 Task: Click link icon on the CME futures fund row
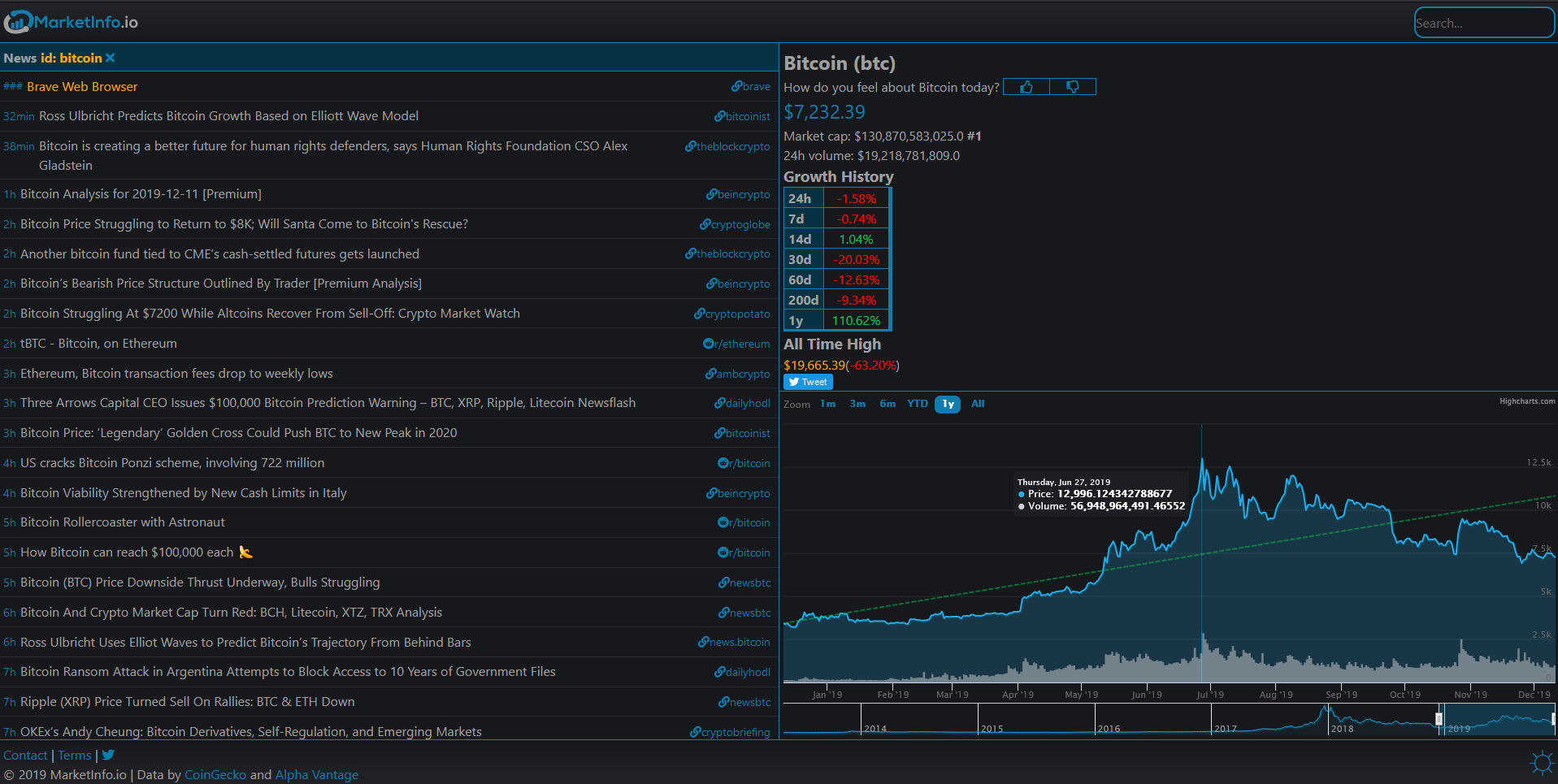pos(691,253)
